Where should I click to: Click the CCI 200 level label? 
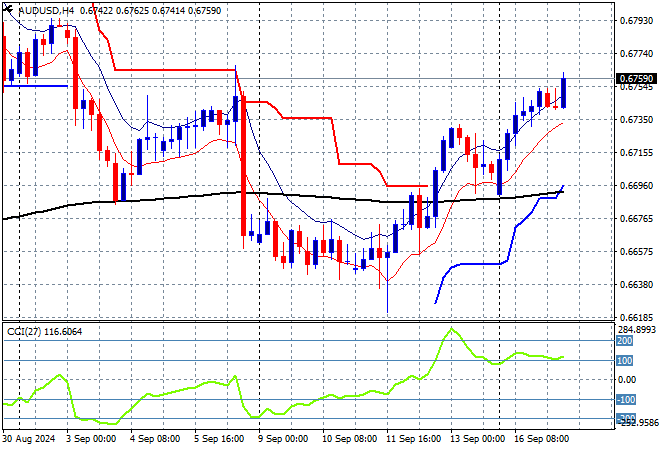tap(625, 341)
